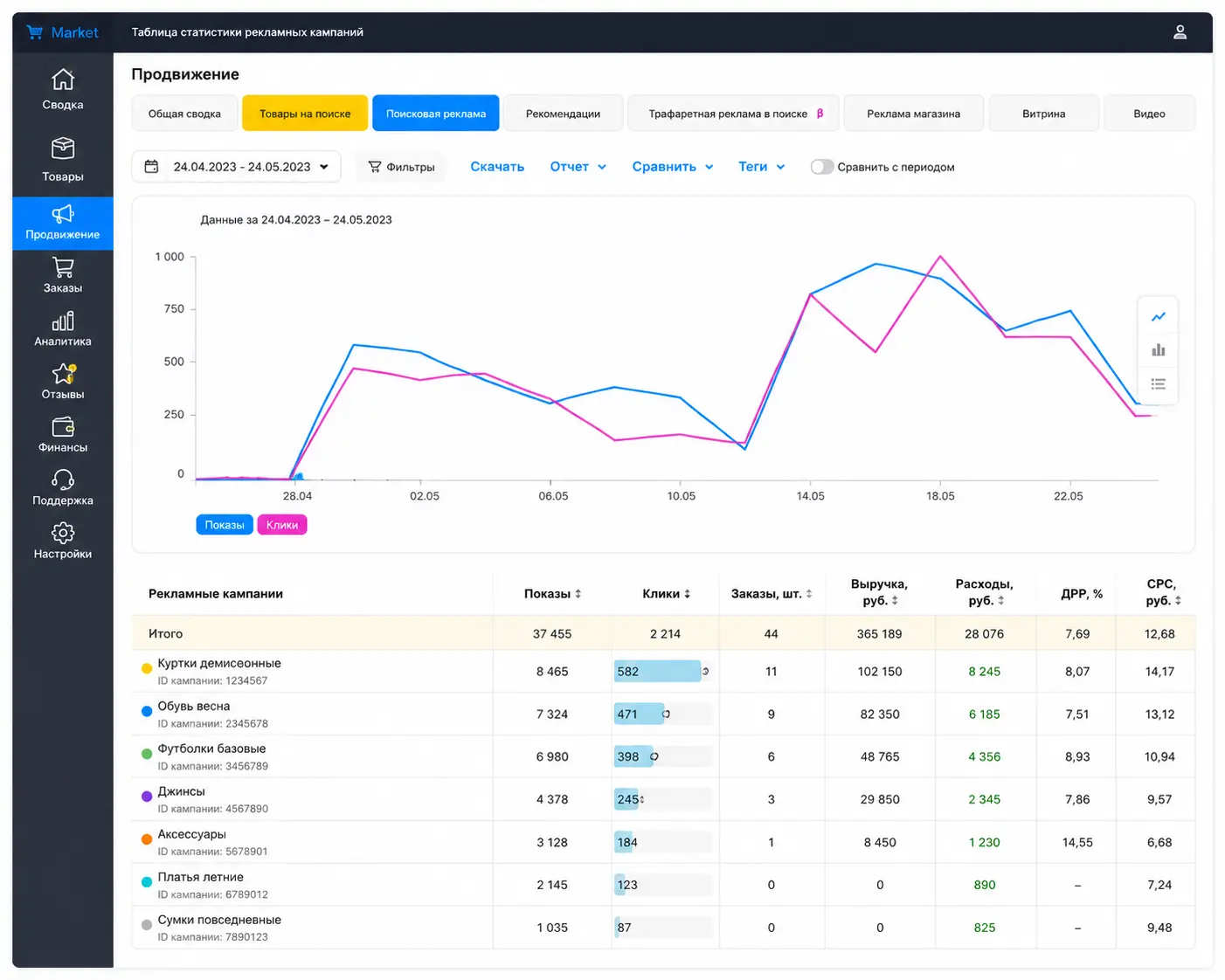This screenshot has width=1225, height=980.
Task: Click the calendar icon in date picker
Action: [151, 166]
